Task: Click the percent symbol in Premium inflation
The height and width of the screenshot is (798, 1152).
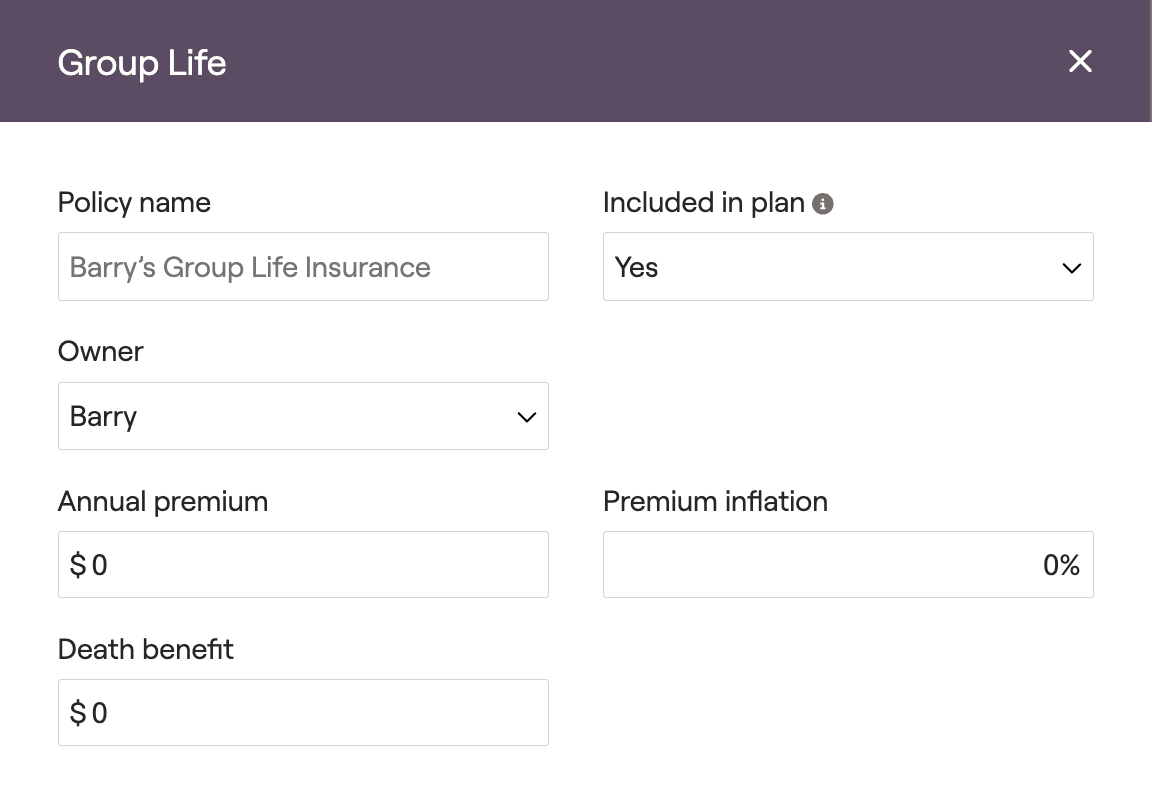Action: (x=1070, y=565)
